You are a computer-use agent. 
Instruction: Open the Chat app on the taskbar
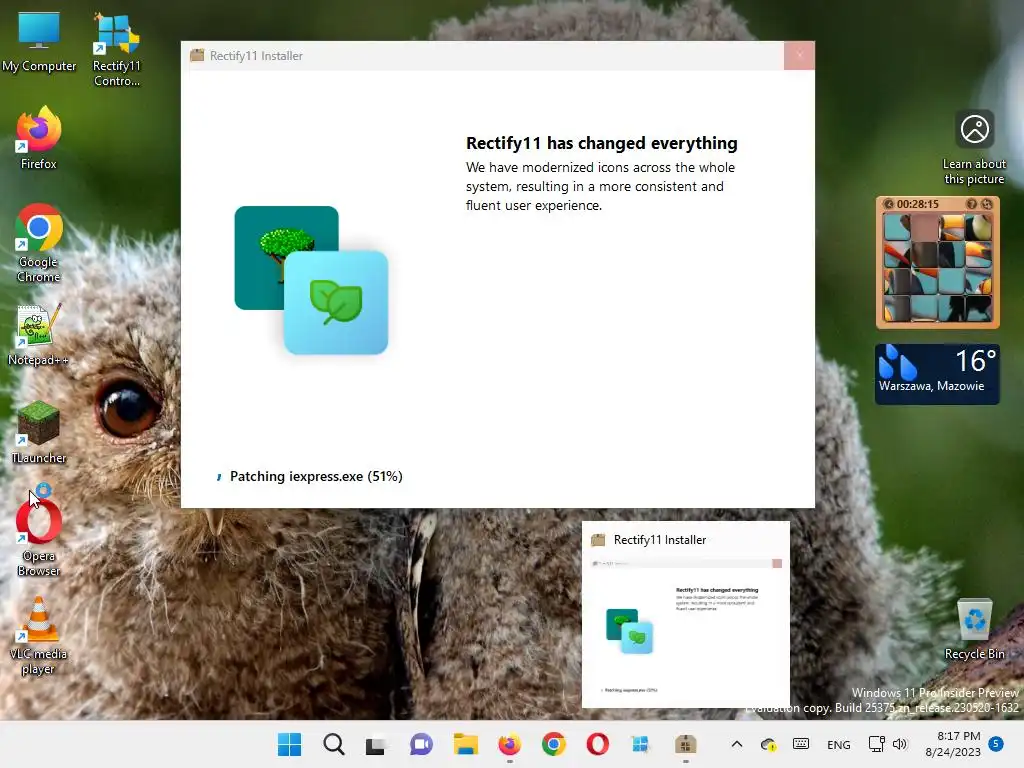click(421, 744)
